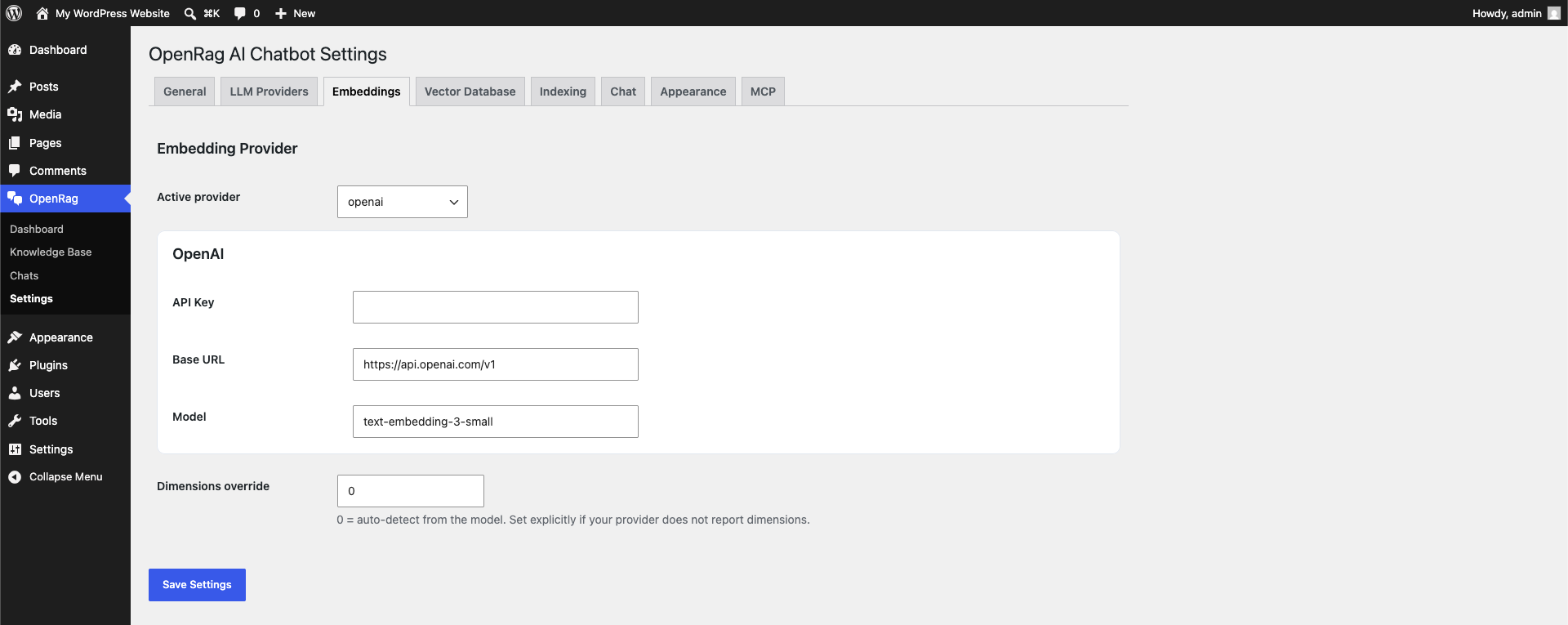This screenshot has width=1568, height=625.
Task: Switch to the LLM Providers tab
Action: click(x=269, y=92)
